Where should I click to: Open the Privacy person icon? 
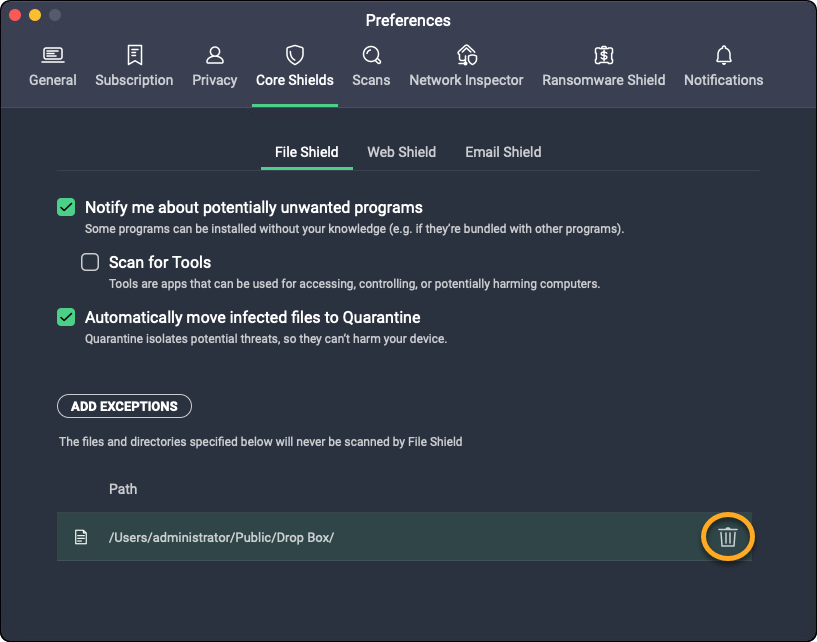tap(215, 55)
